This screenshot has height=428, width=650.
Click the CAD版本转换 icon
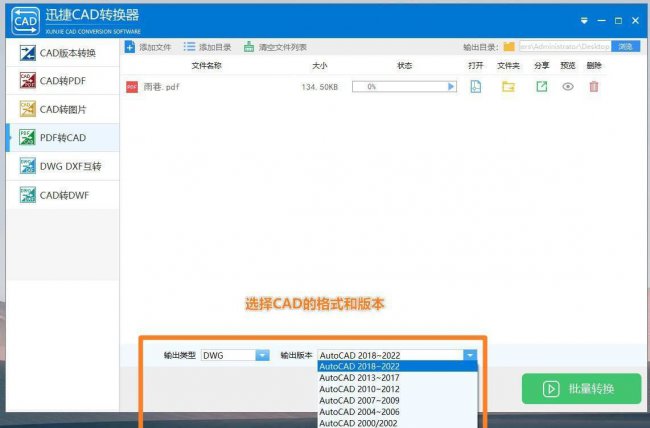point(27,53)
